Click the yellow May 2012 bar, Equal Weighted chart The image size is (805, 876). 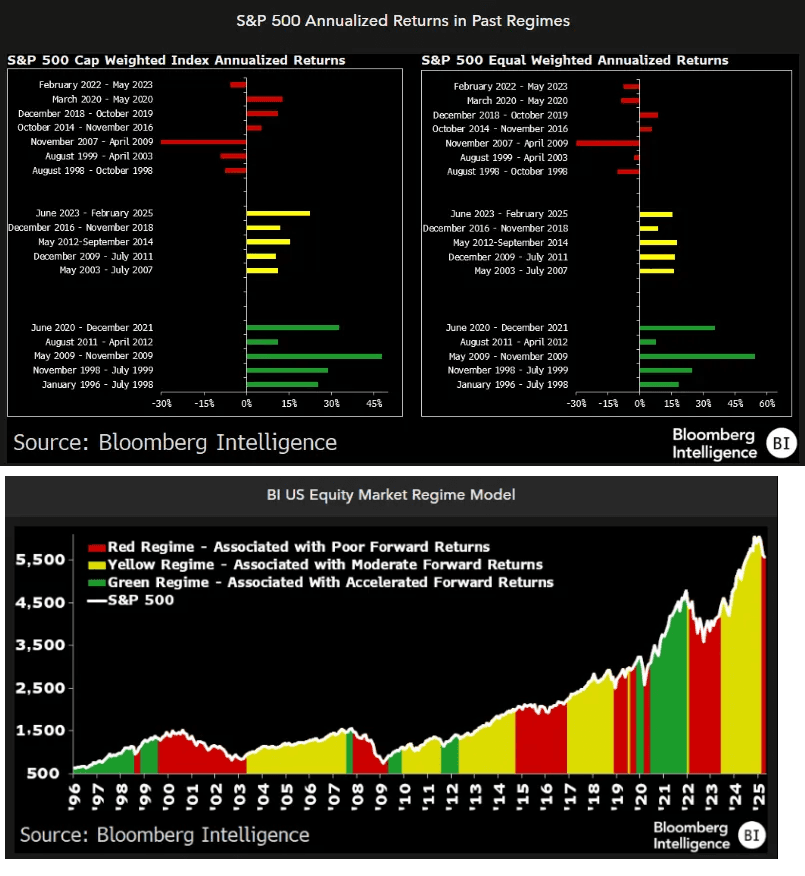658,243
